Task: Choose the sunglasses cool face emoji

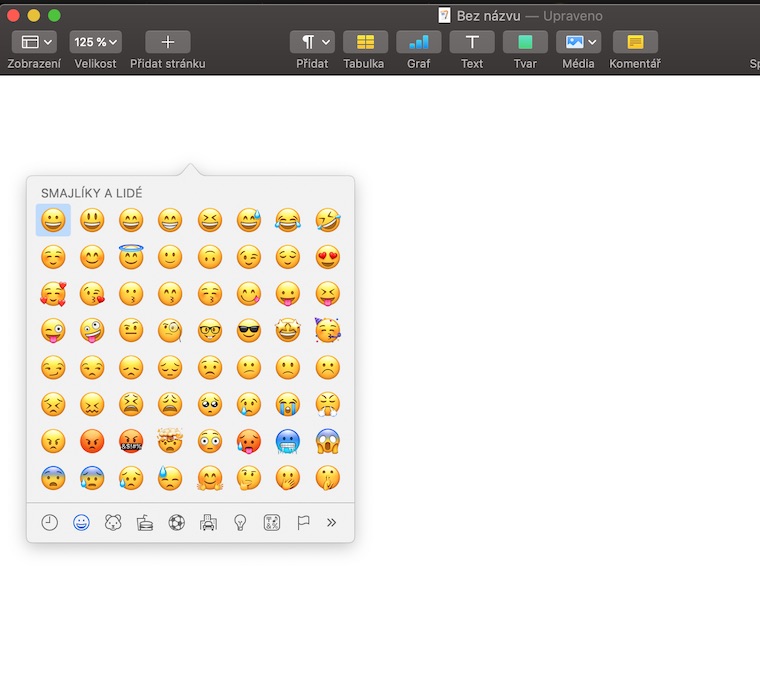Action: [249, 331]
